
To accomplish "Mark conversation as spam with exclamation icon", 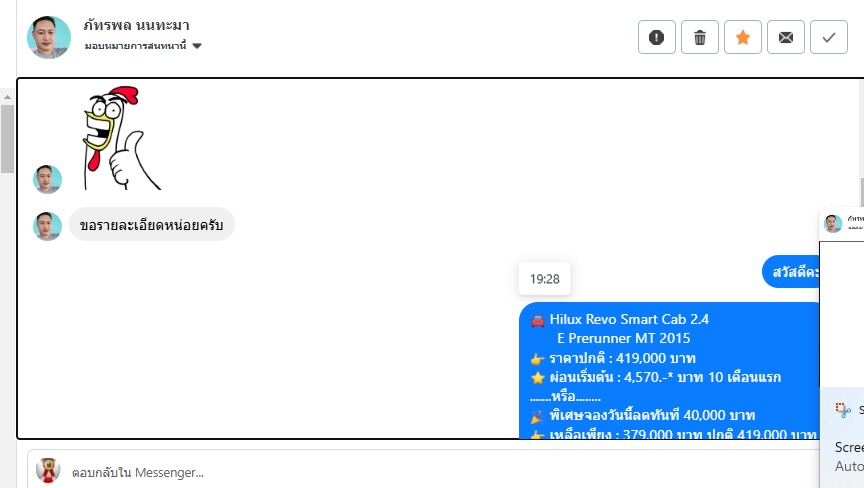I will 656,37.
